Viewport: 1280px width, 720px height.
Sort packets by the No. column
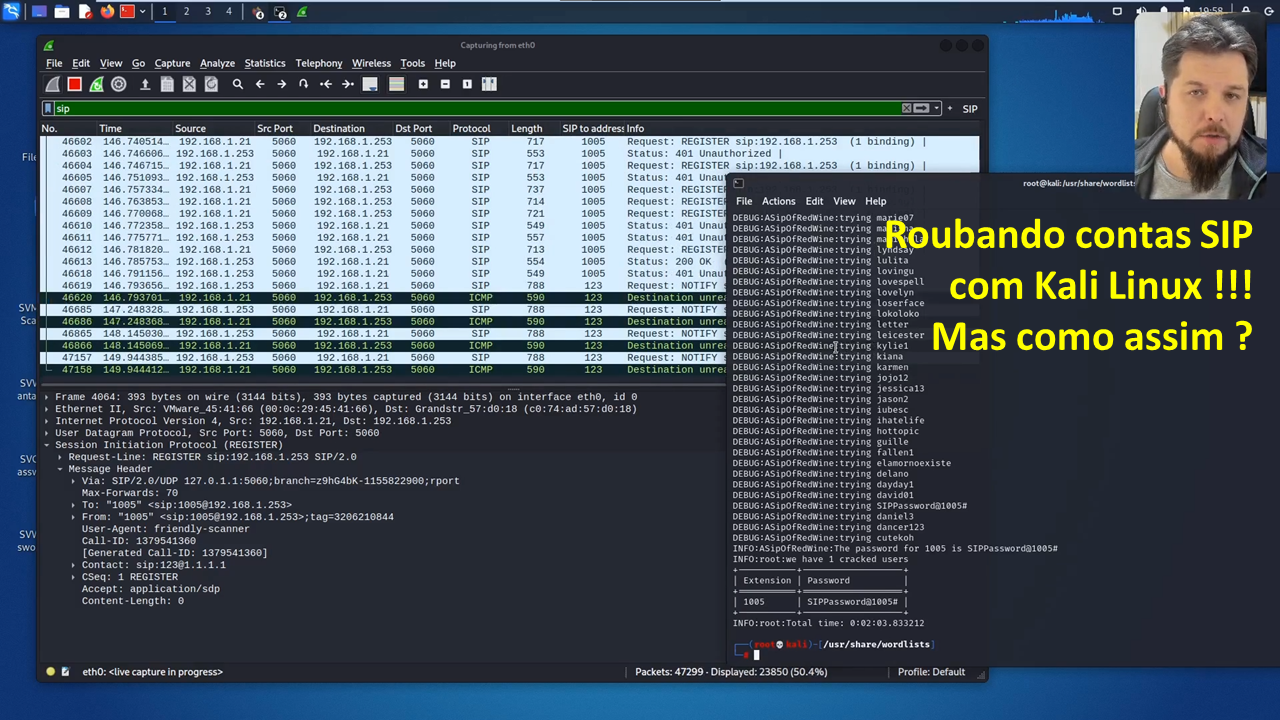click(x=49, y=128)
